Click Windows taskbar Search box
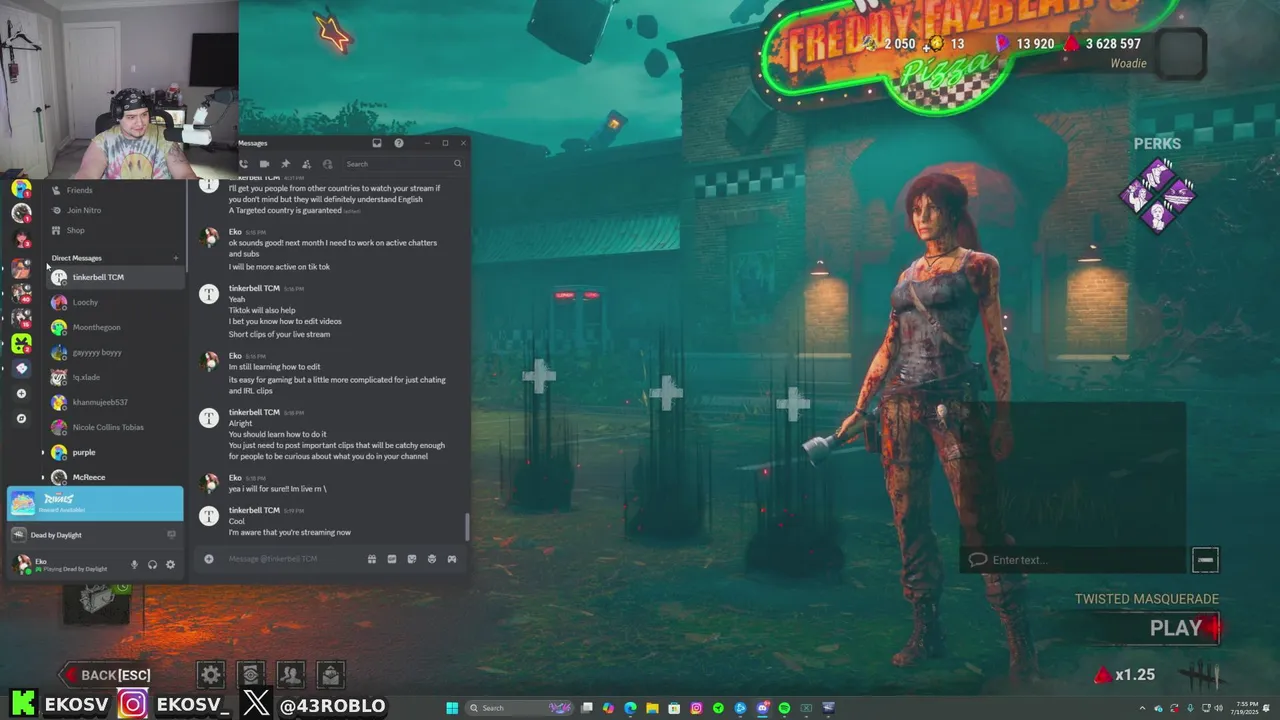 click(x=520, y=708)
